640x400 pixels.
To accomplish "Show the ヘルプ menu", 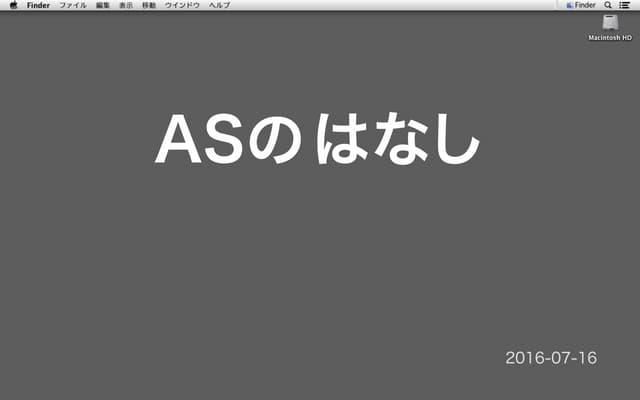I will 219,5.
